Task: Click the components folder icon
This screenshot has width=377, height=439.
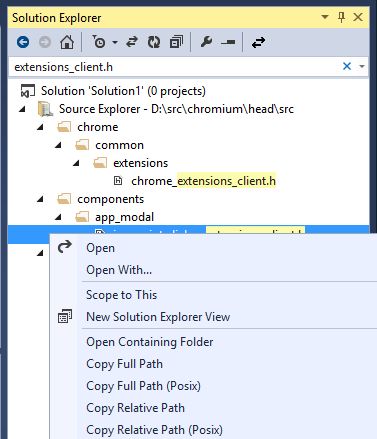Action: [x=64, y=199]
